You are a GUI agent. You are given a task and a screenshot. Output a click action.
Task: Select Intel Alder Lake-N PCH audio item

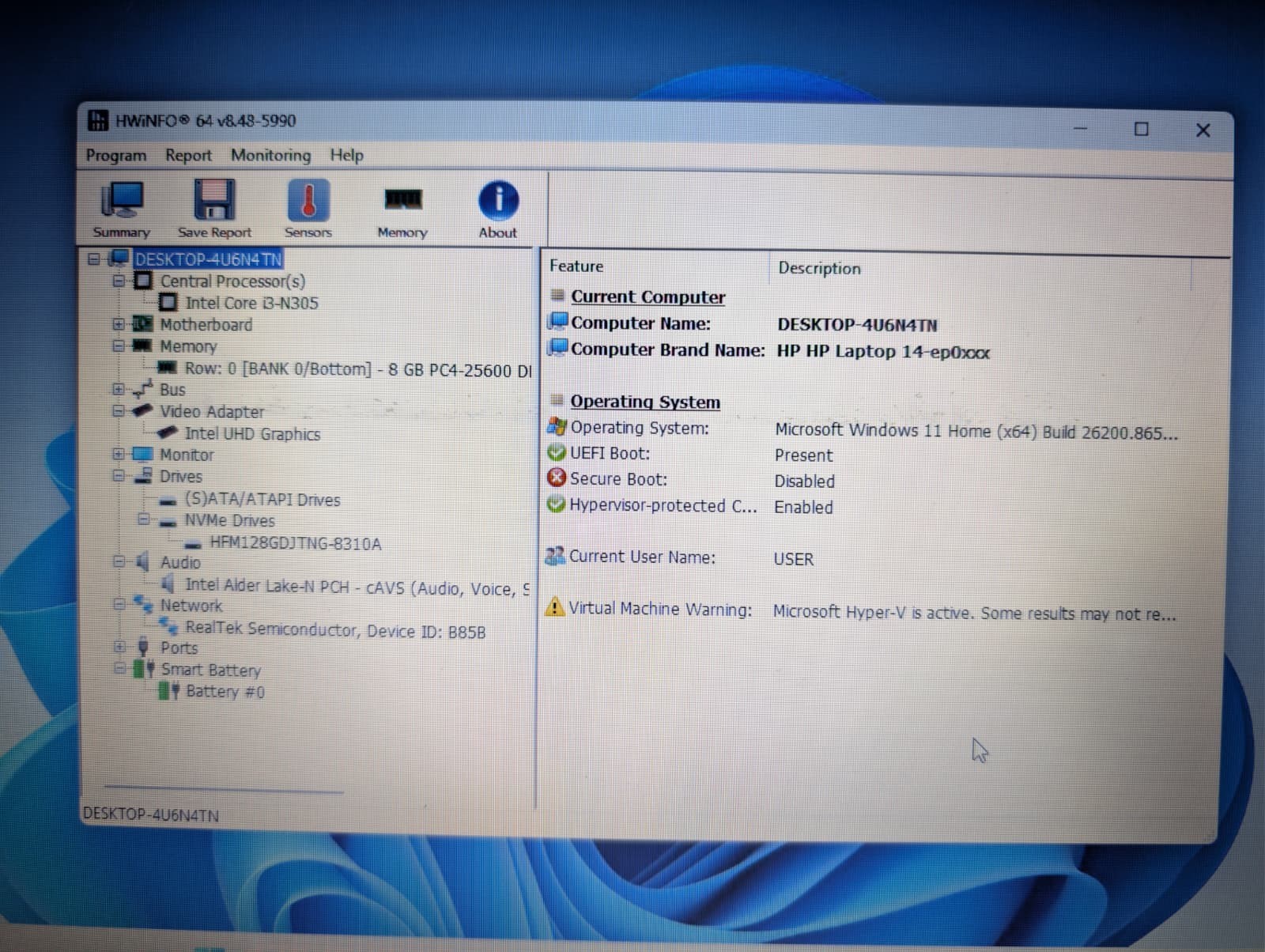[357, 587]
